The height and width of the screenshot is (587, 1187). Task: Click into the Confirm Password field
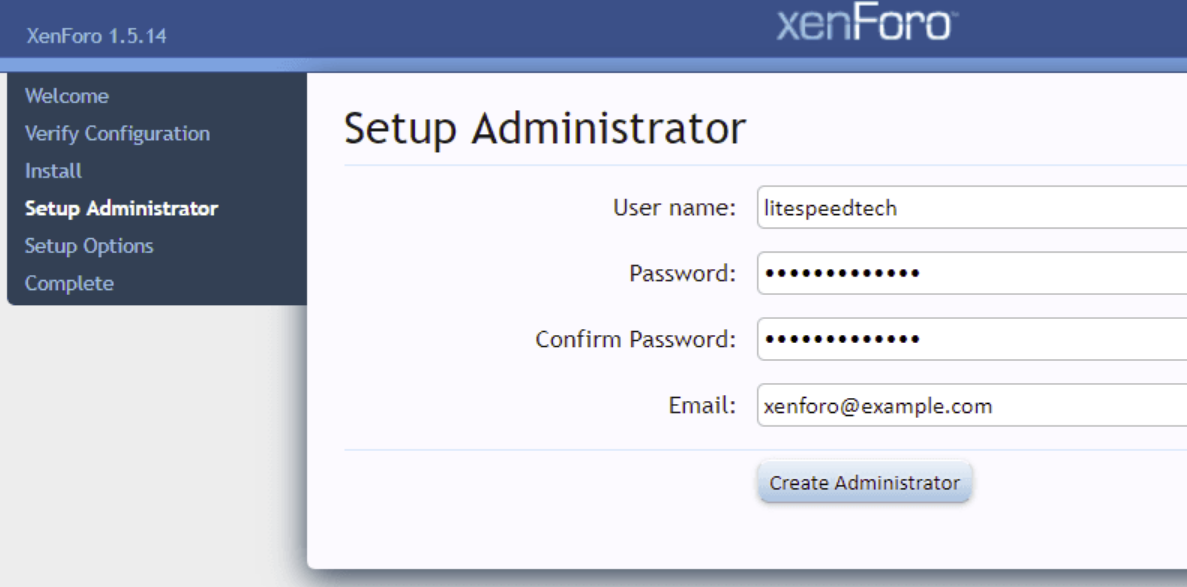(972, 339)
